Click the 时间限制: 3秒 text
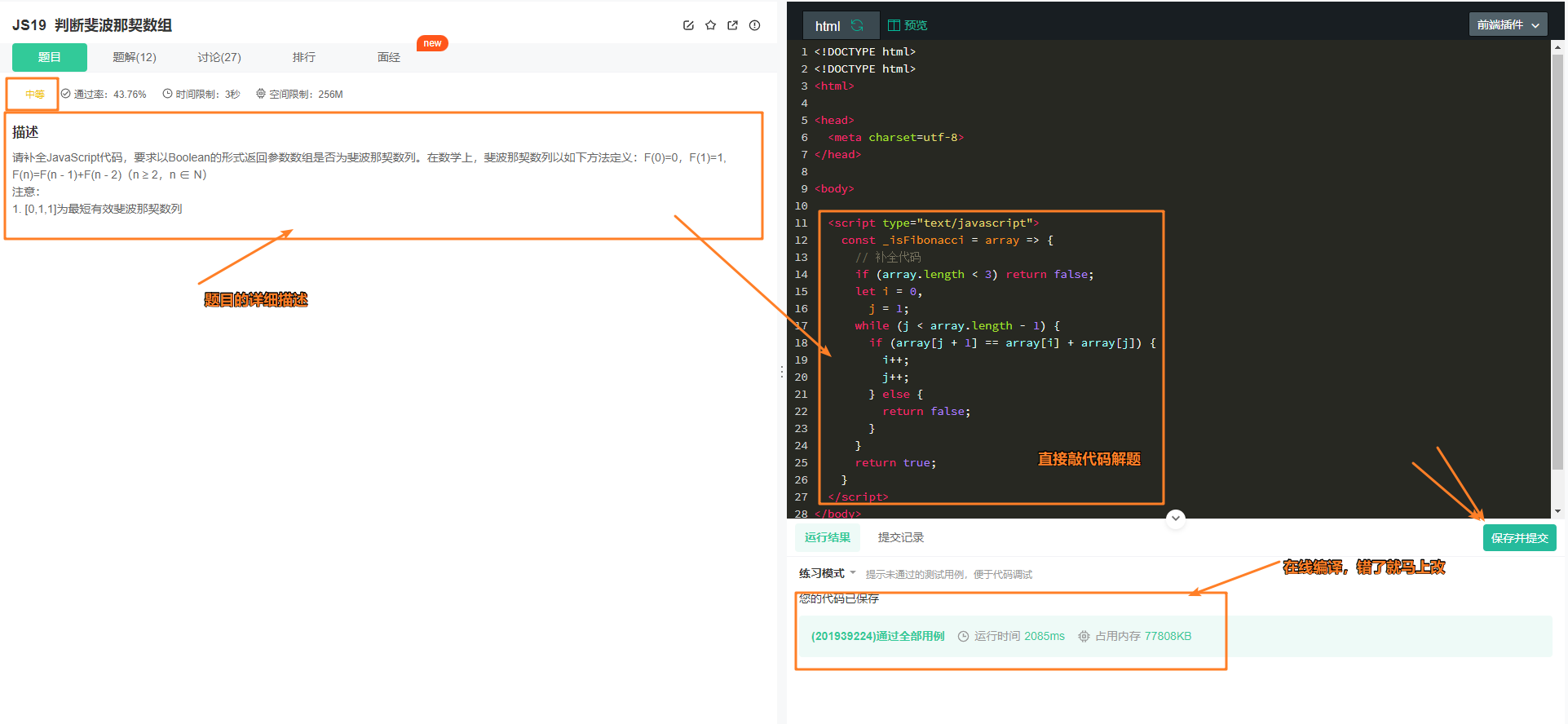The image size is (1568, 724). click(208, 95)
